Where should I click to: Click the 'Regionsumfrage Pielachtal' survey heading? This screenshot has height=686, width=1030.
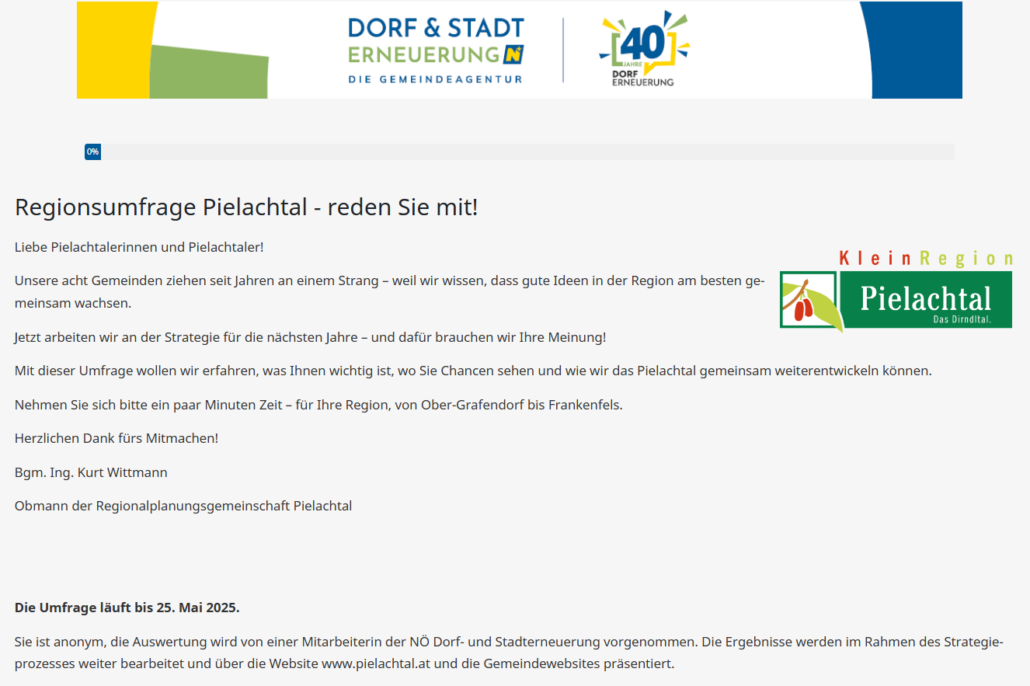pyautogui.click(x=246, y=208)
